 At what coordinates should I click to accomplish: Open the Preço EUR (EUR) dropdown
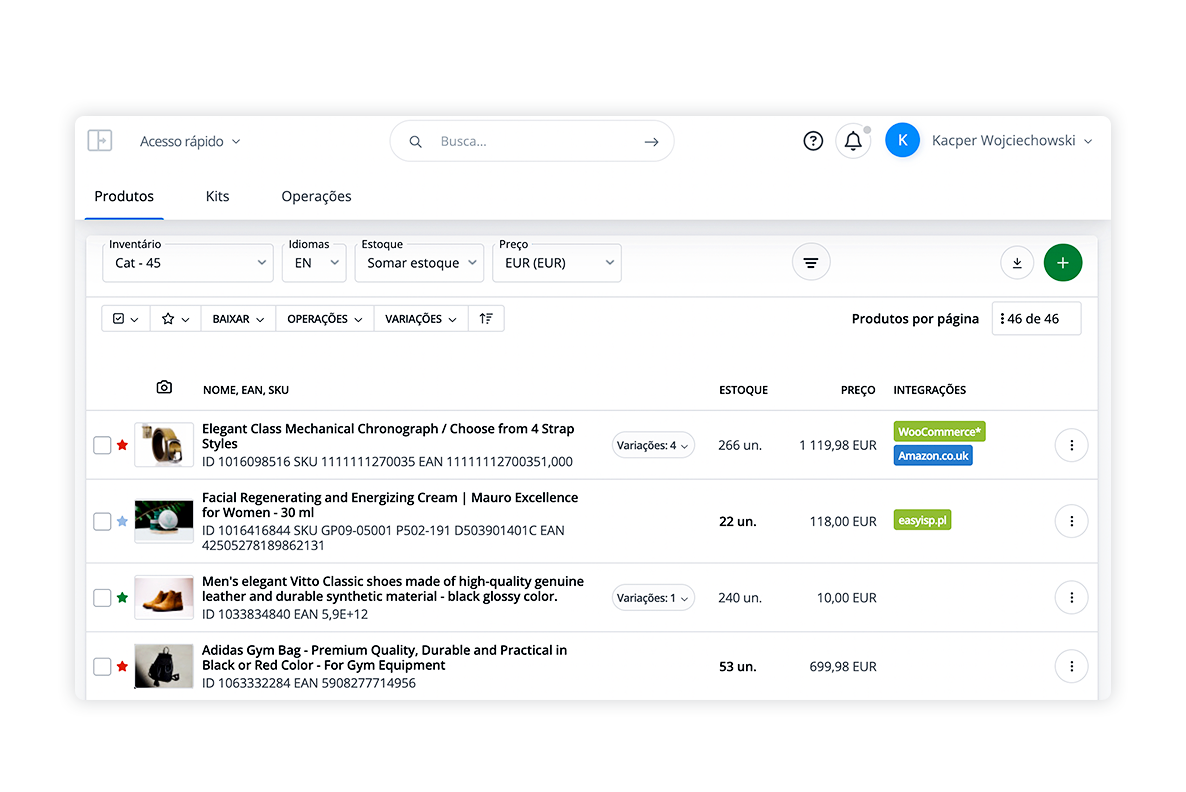557,263
